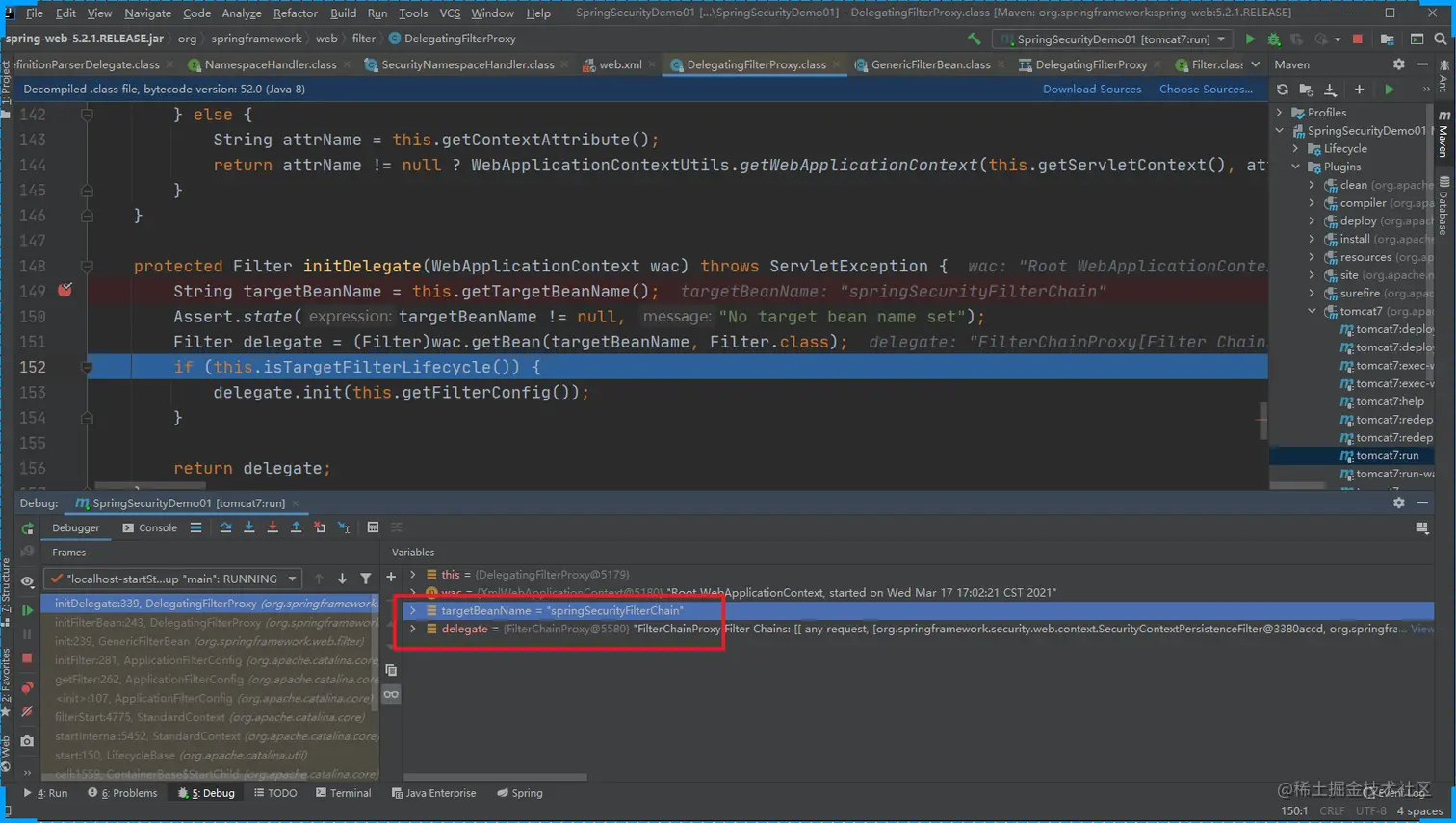Expand Lifecycle node in Maven tree
Screen dimensions: 1456x823
pyautogui.click(x=1296, y=149)
